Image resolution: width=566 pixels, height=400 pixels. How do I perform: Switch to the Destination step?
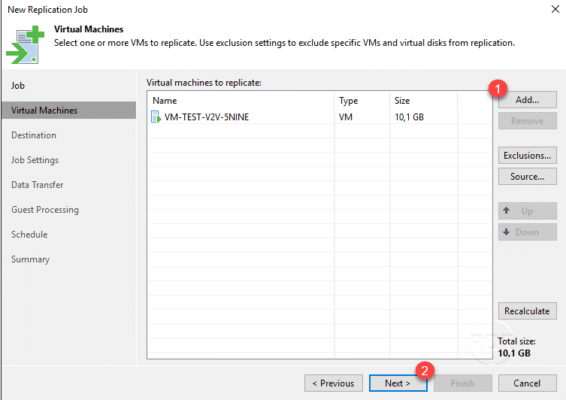point(34,135)
